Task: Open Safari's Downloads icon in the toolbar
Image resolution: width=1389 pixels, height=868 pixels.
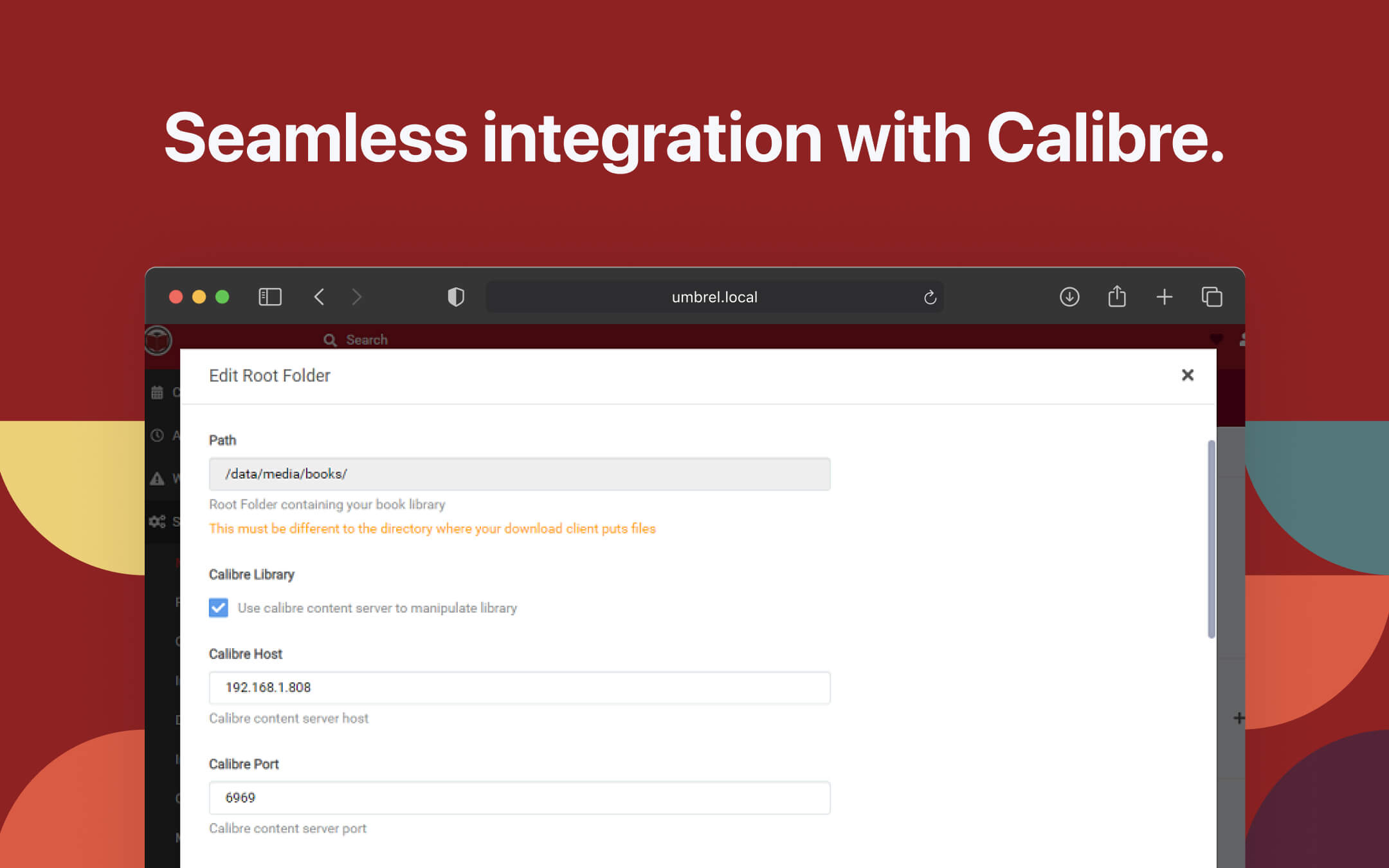Action: pyautogui.click(x=1069, y=296)
